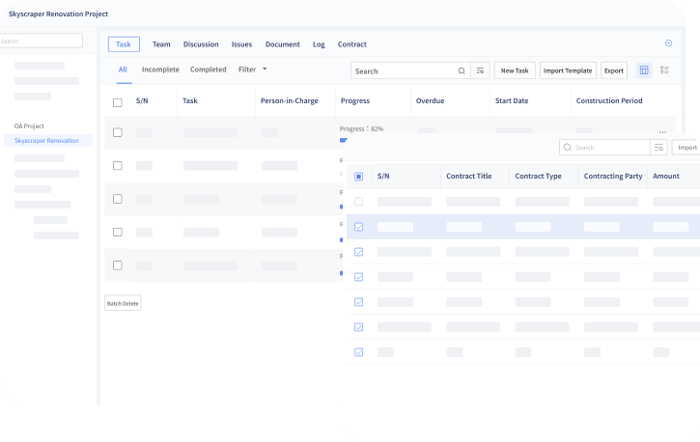Open the Log tab
Viewport: 700px width, 442px height.
tap(319, 44)
